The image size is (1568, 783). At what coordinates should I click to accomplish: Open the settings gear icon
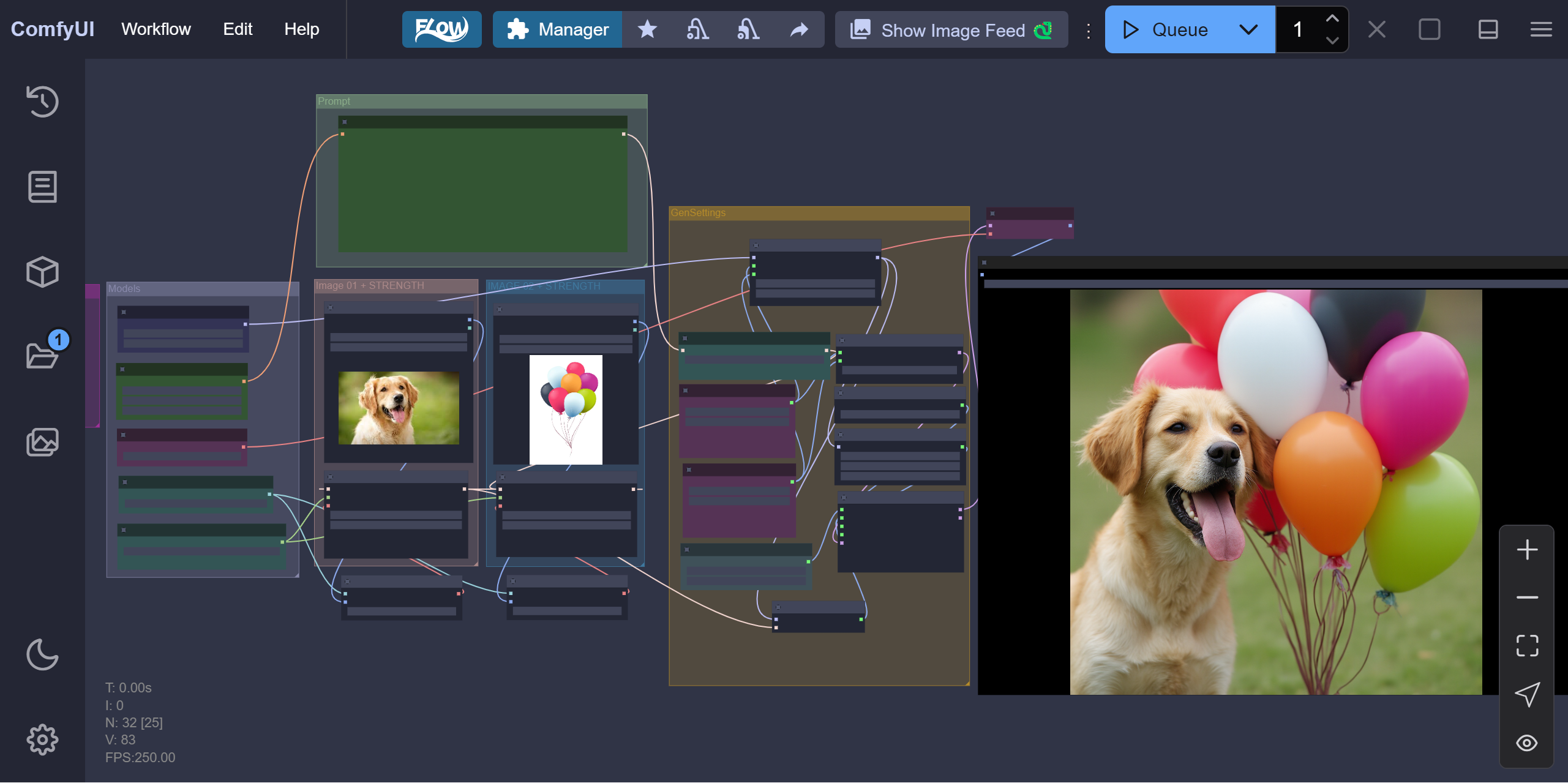coord(42,740)
